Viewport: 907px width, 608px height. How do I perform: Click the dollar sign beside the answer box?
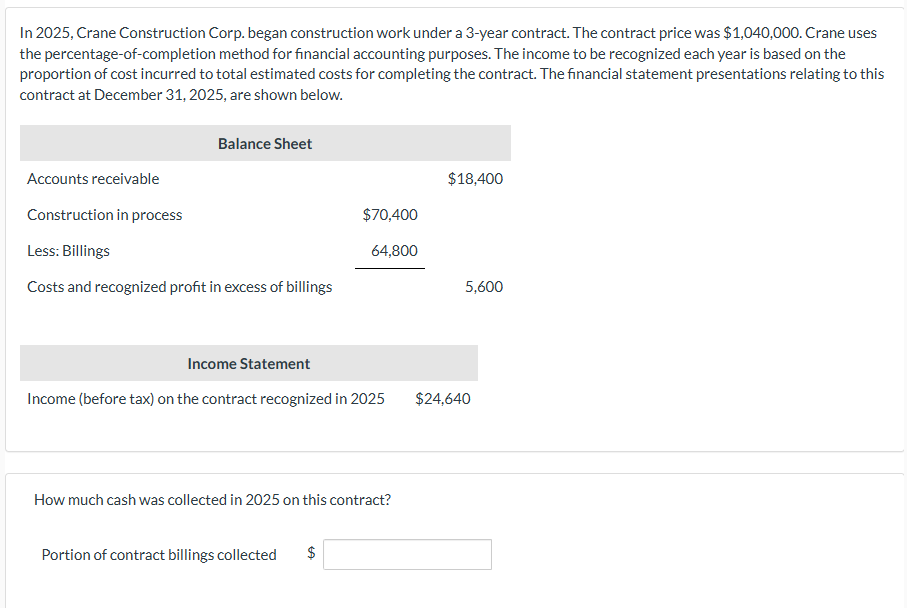311,554
